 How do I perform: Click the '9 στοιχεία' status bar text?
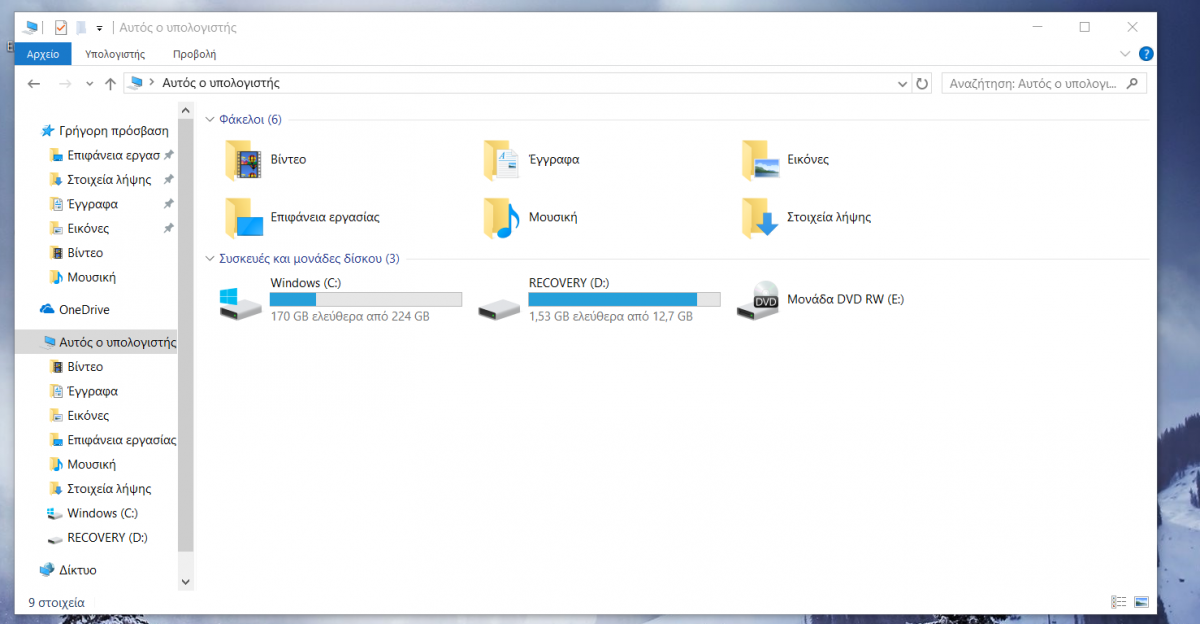[56, 603]
